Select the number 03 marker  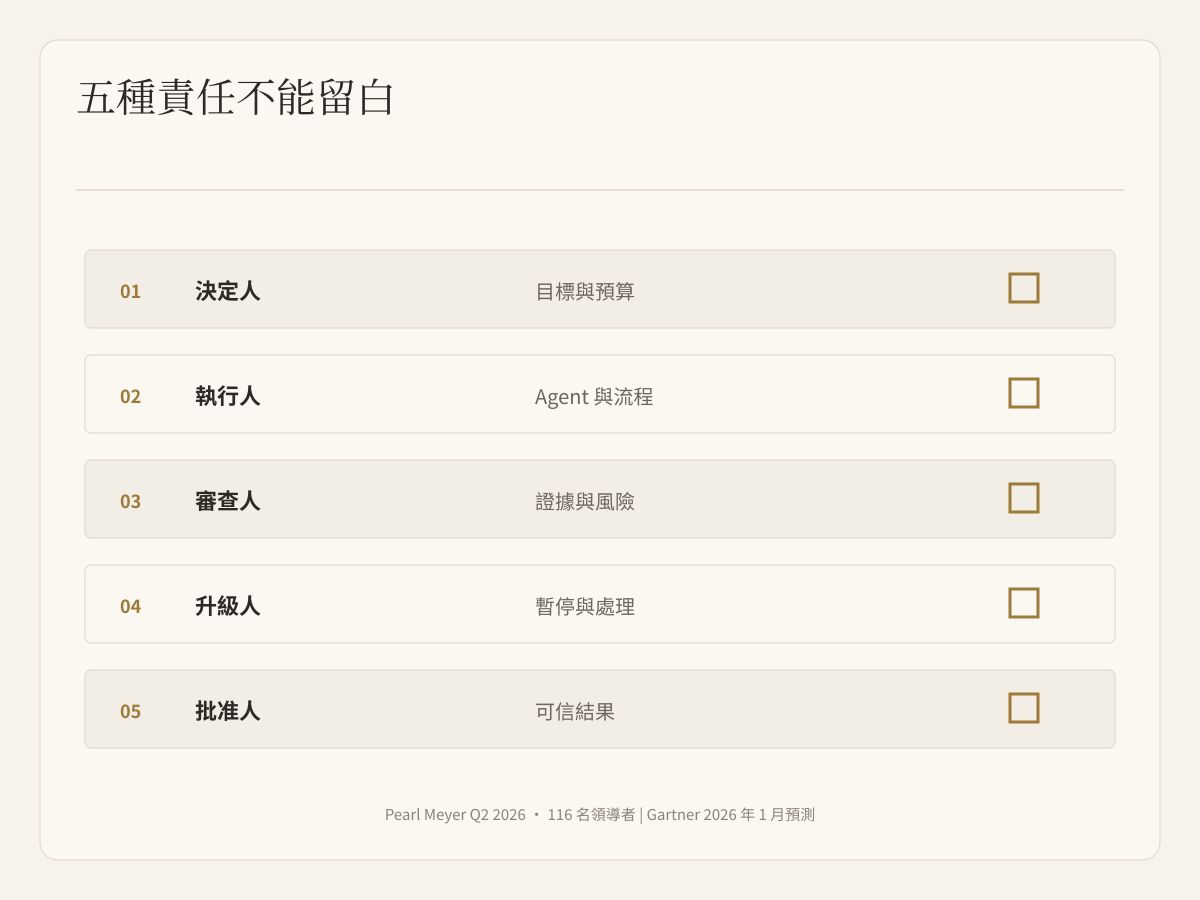click(131, 502)
